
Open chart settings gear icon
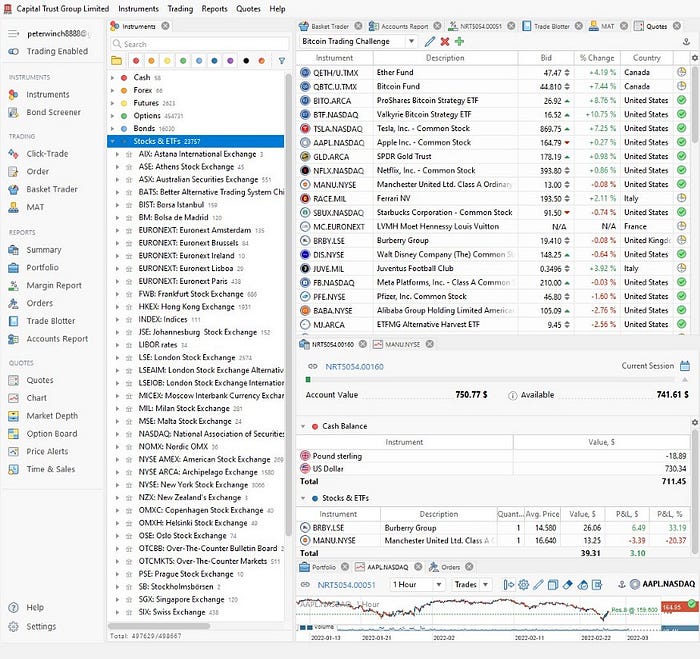pyautogui.click(x=524, y=584)
